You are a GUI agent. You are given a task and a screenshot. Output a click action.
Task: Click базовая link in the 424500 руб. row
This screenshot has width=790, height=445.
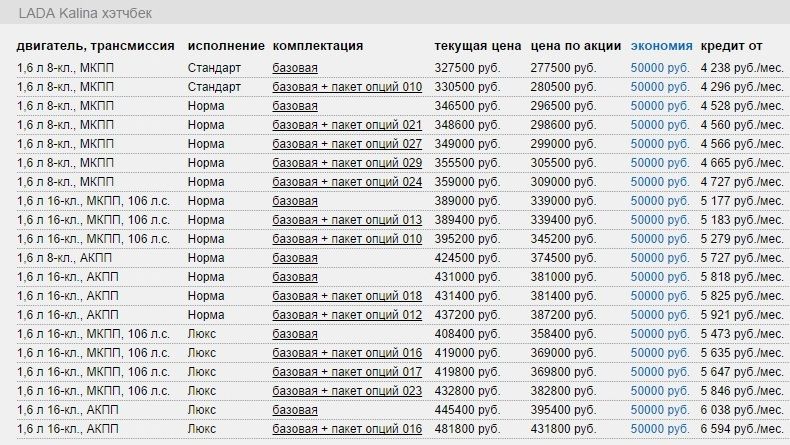[x=295, y=258]
